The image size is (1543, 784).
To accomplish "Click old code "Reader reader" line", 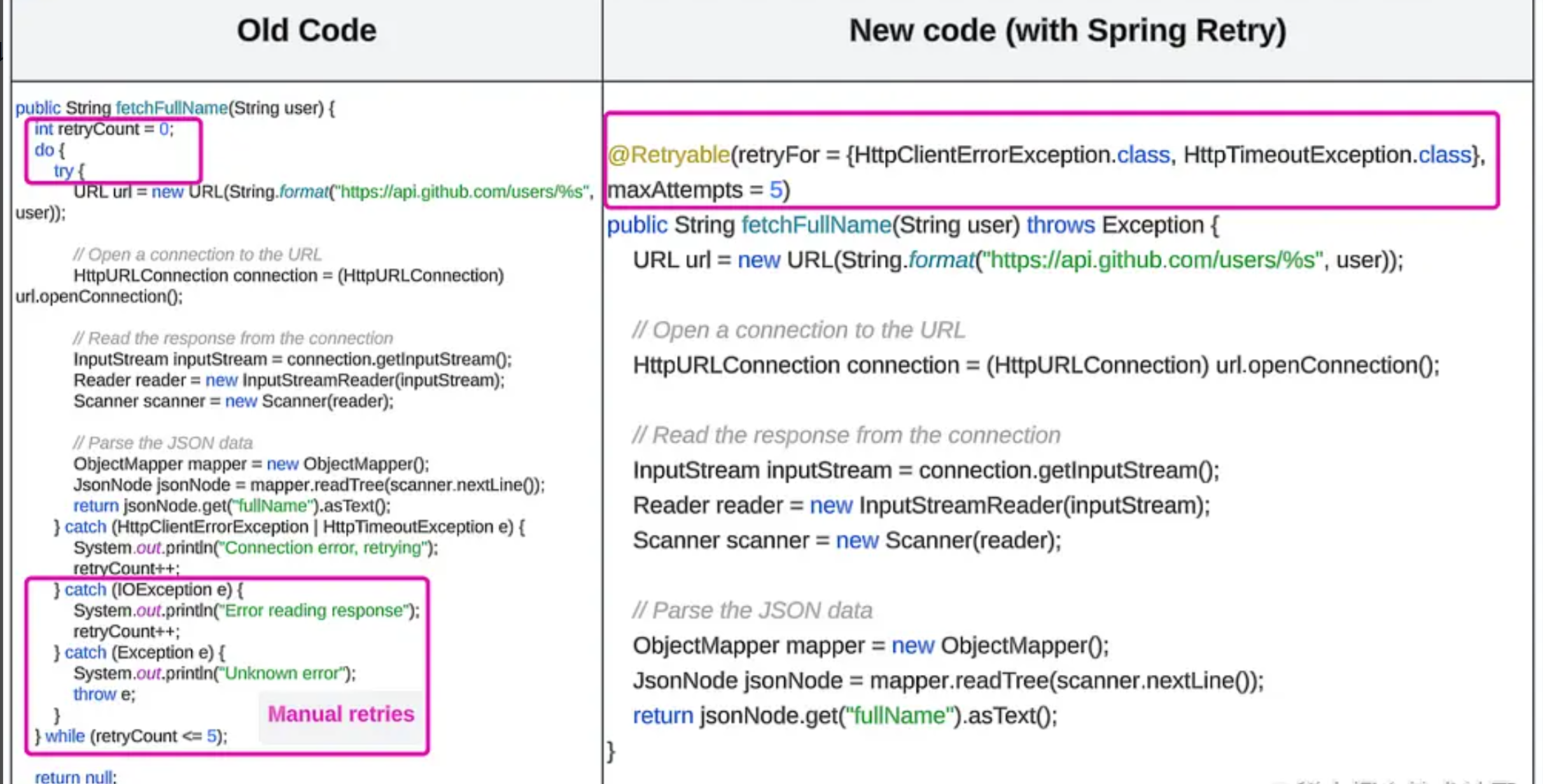I will [x=289, y=380].
